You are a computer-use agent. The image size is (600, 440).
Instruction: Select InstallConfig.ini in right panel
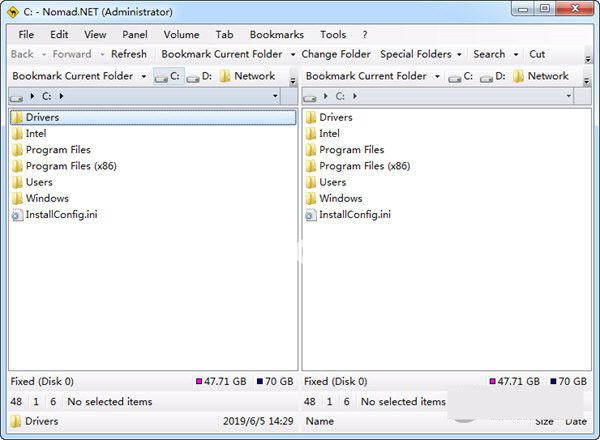pyautogui.click(x=348, y=215)
